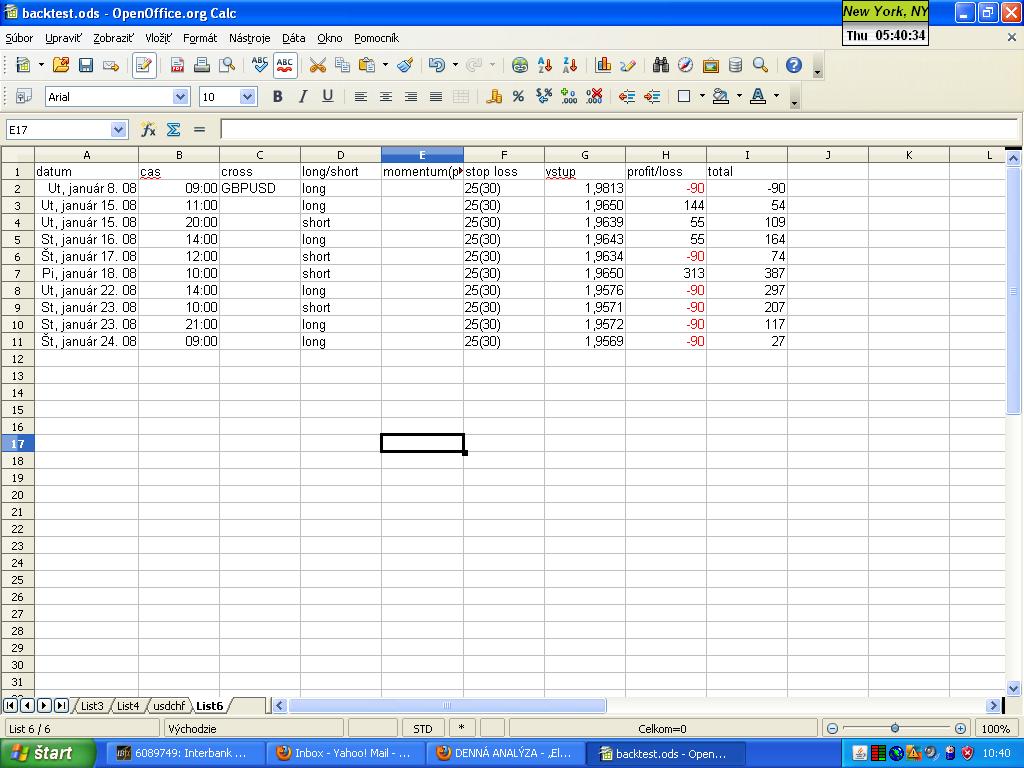The image size is (1024, 768).
Task: Click the formula input line
Action: [x=618, y=130]
